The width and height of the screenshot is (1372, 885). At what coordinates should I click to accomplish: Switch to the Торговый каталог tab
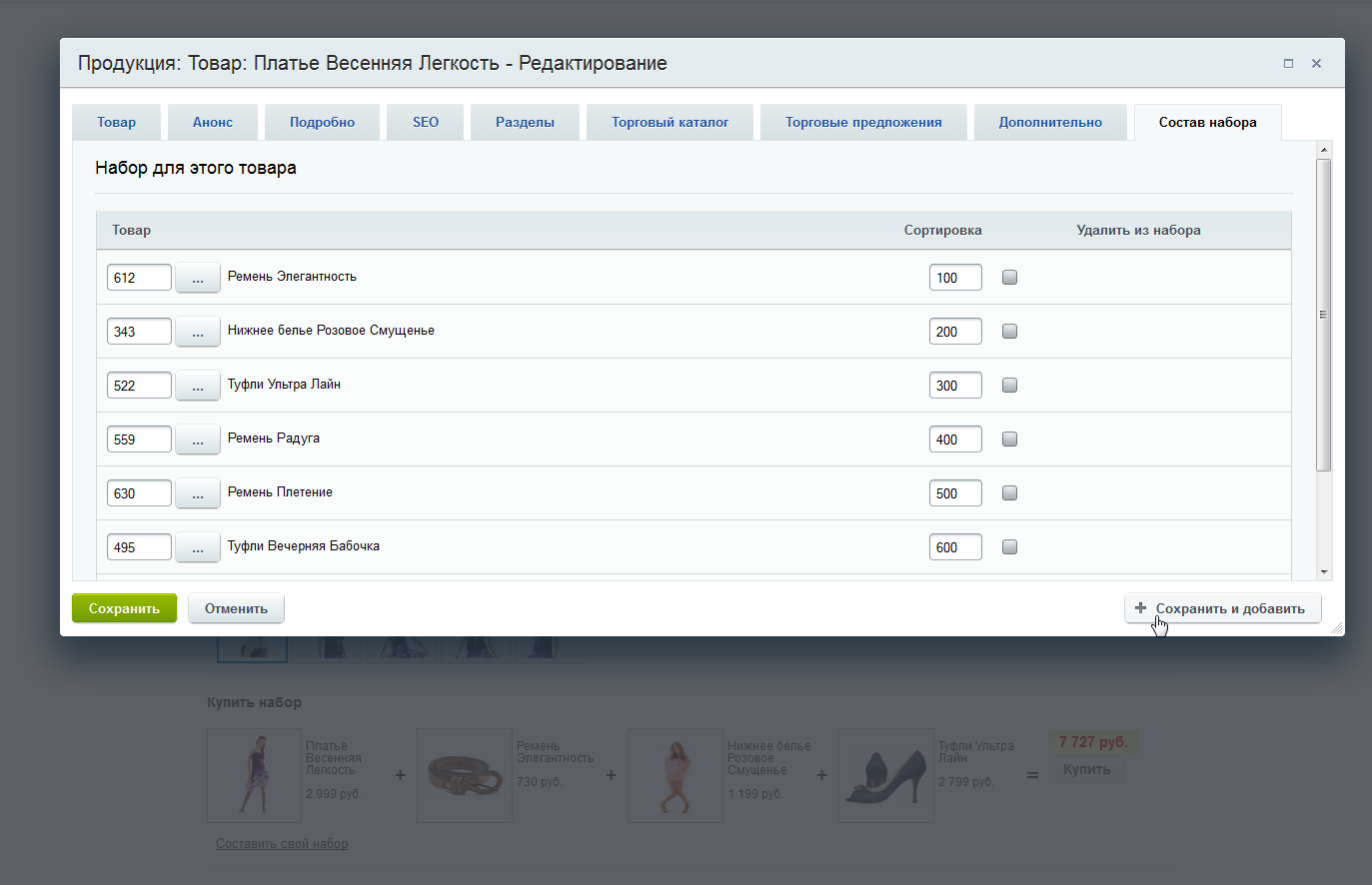tap(670, 122)
